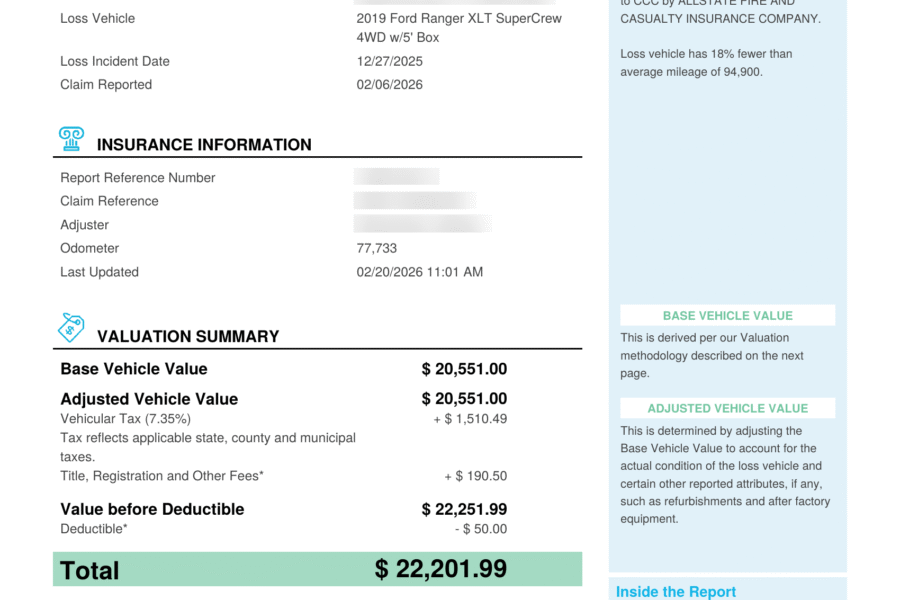
Task: Select the VALUATION SUMMARY section title
Action: 188,337
